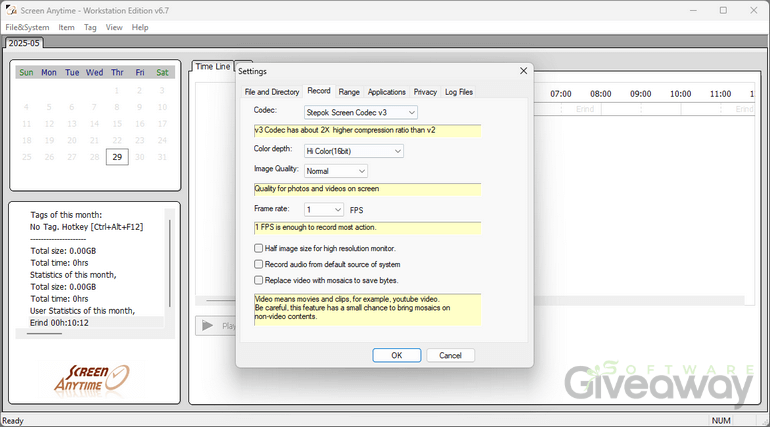Select day 15 in the calendar
This screenshot has height=427, width=770.
117,124
